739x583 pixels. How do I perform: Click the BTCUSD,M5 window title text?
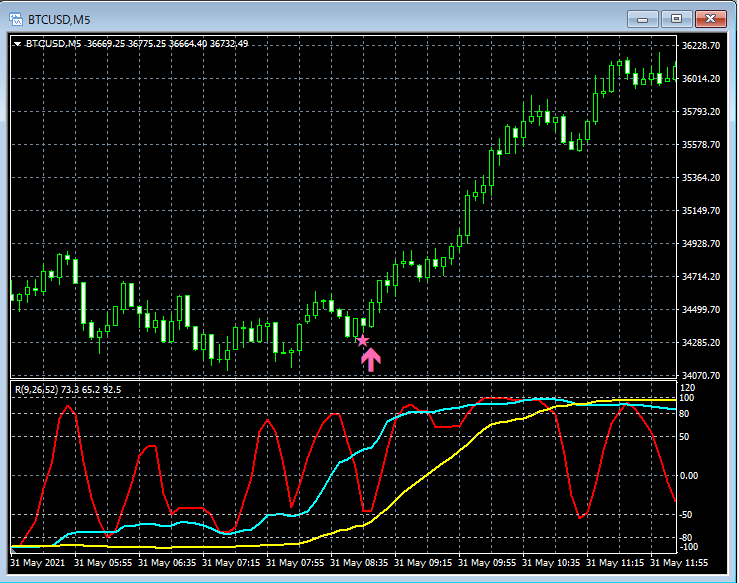click(x=59, y=20)
